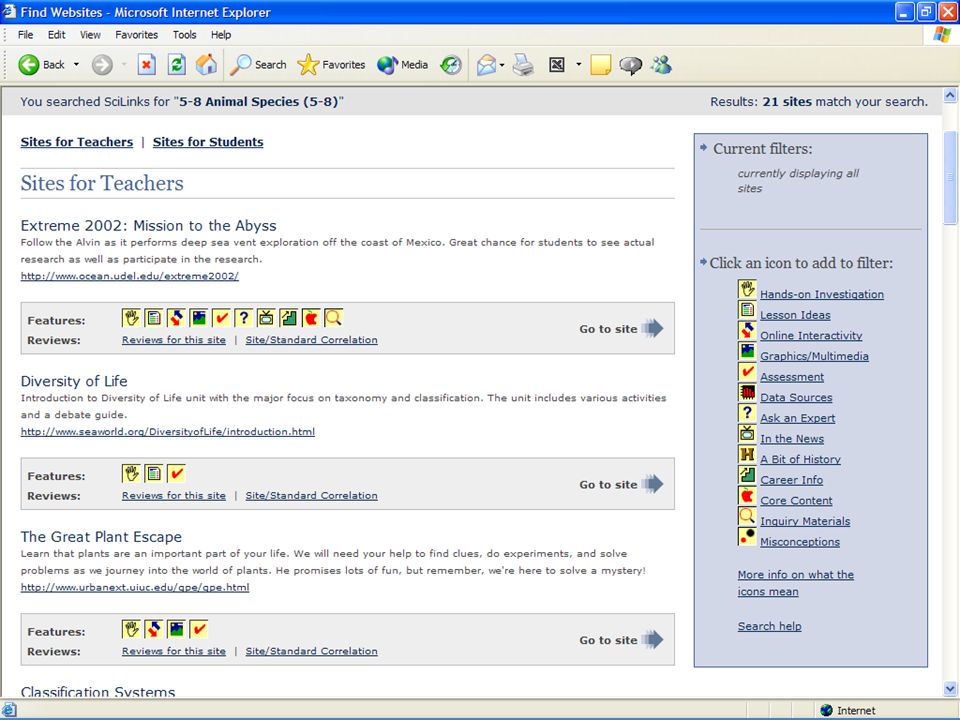Open Site/Standard Correlation under Diversity of Life
The image size is (960, 720).
pyautogui.click(x=312, y=495)
